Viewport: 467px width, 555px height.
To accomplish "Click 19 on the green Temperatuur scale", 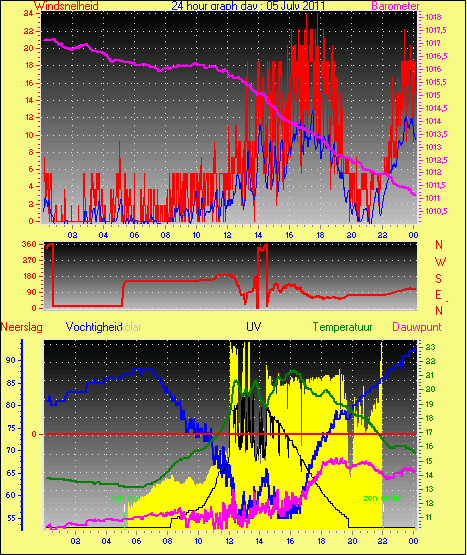I will [x=430, y=404].
